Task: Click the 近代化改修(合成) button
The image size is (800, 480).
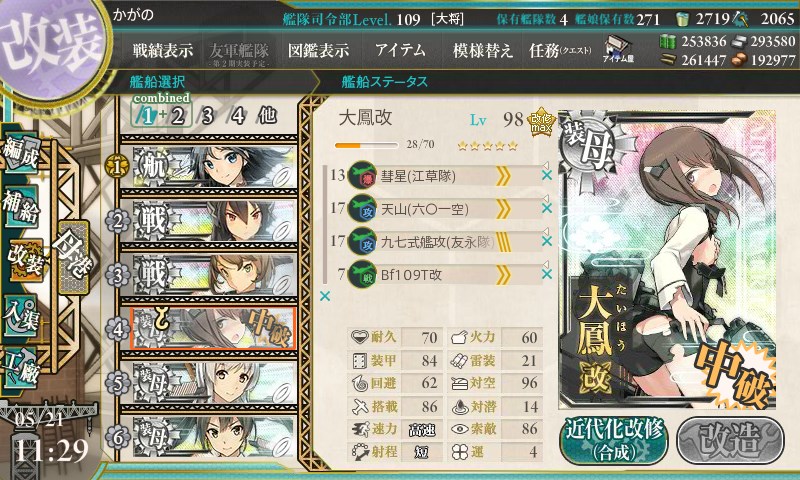Action: (614, 440)
